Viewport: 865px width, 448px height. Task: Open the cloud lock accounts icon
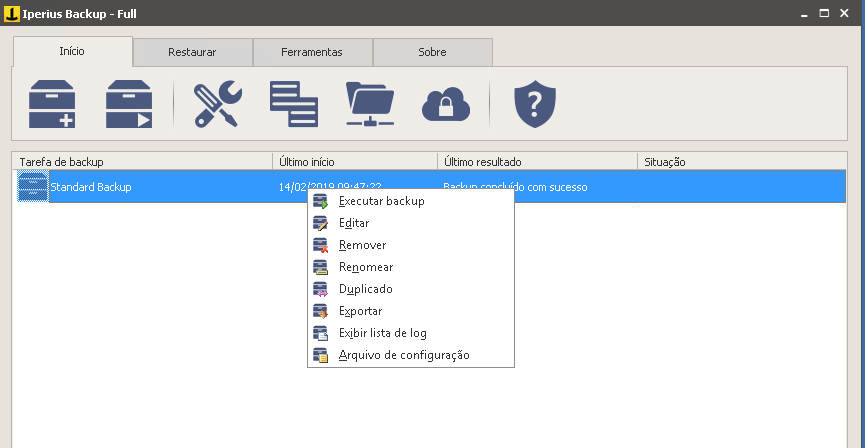click(x=446, y=104)
